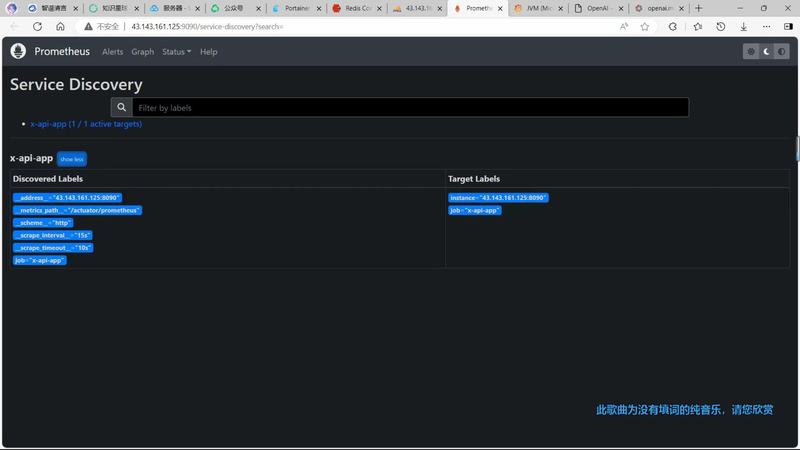Click the __scheme__ http label
This screenshot has height=450, width=800.
(43, 222)
